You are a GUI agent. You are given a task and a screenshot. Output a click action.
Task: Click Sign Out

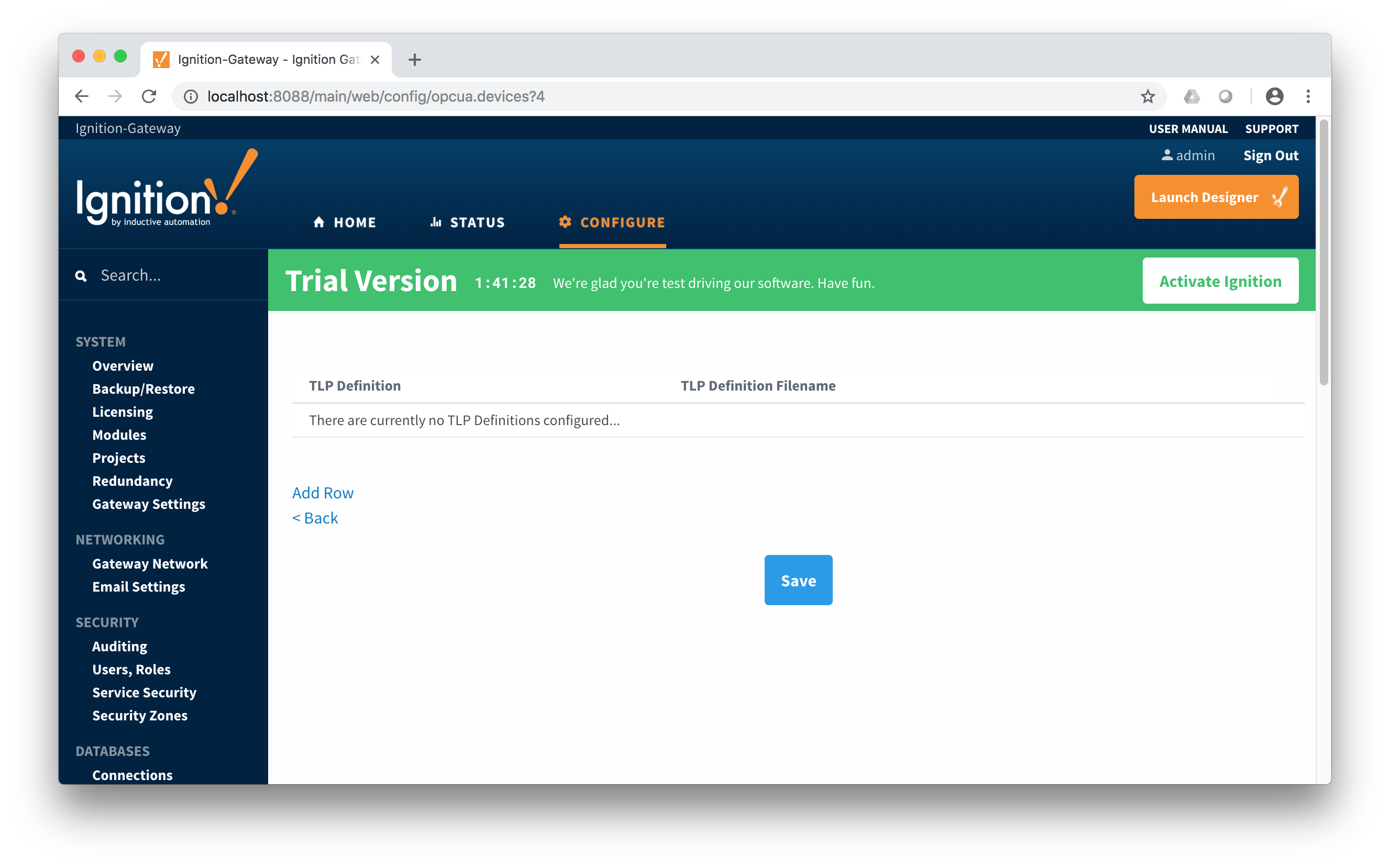coord(1271,155)
